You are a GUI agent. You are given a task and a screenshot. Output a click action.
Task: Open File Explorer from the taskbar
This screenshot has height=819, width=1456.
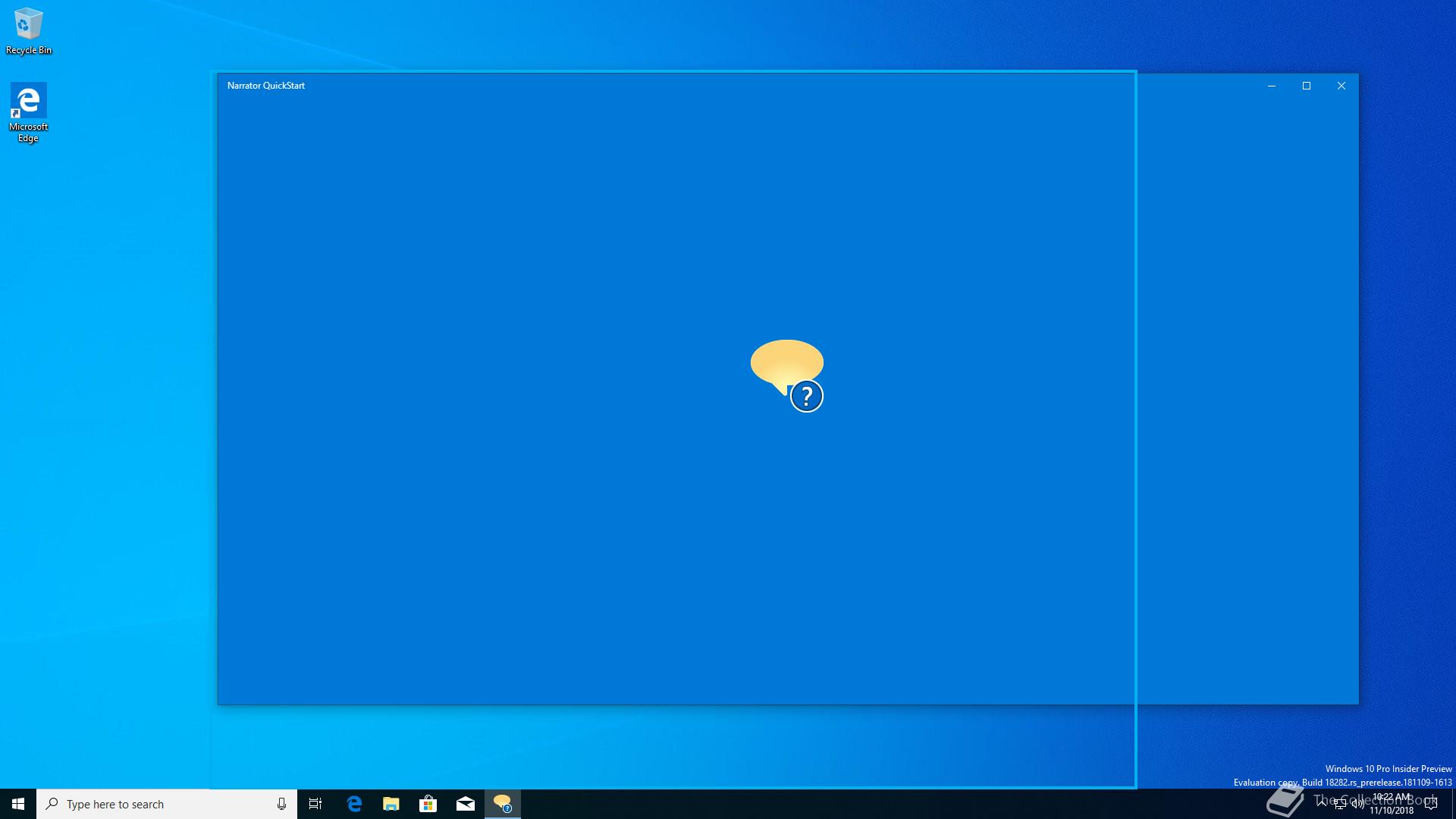click(391, 804)
